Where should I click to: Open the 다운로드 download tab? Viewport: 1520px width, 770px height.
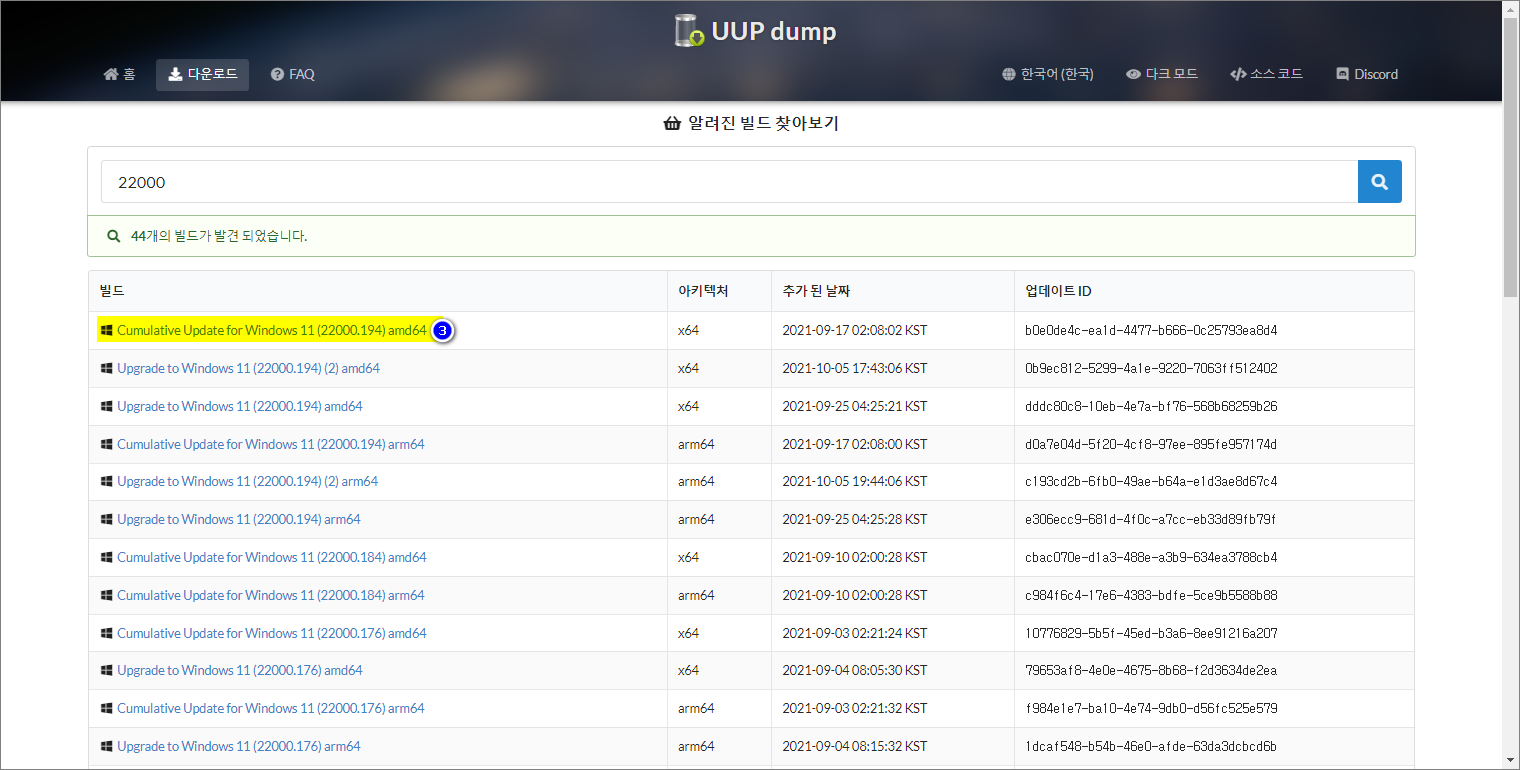(202, 74)
